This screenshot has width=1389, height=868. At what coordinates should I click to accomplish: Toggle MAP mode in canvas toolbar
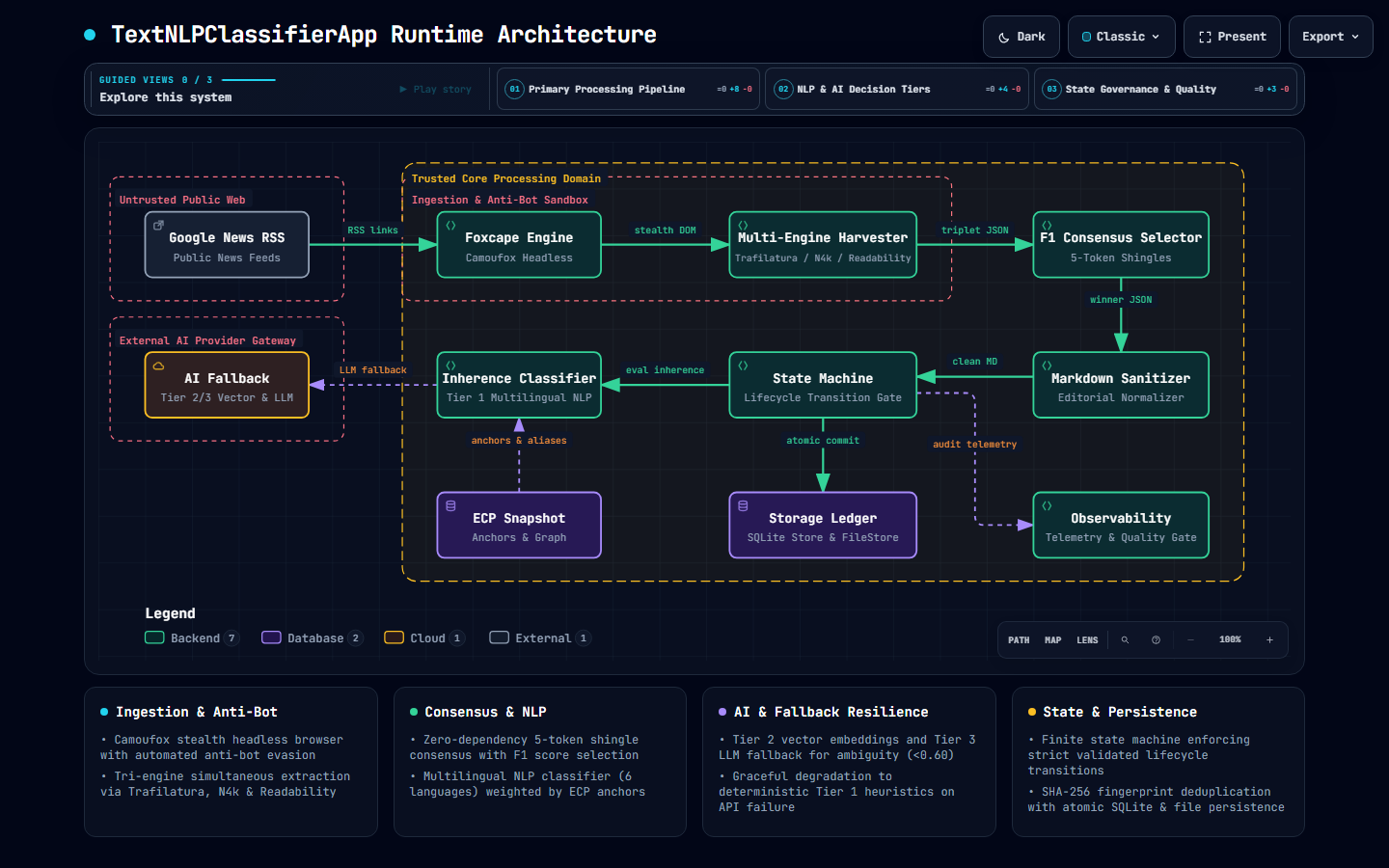1052,640
